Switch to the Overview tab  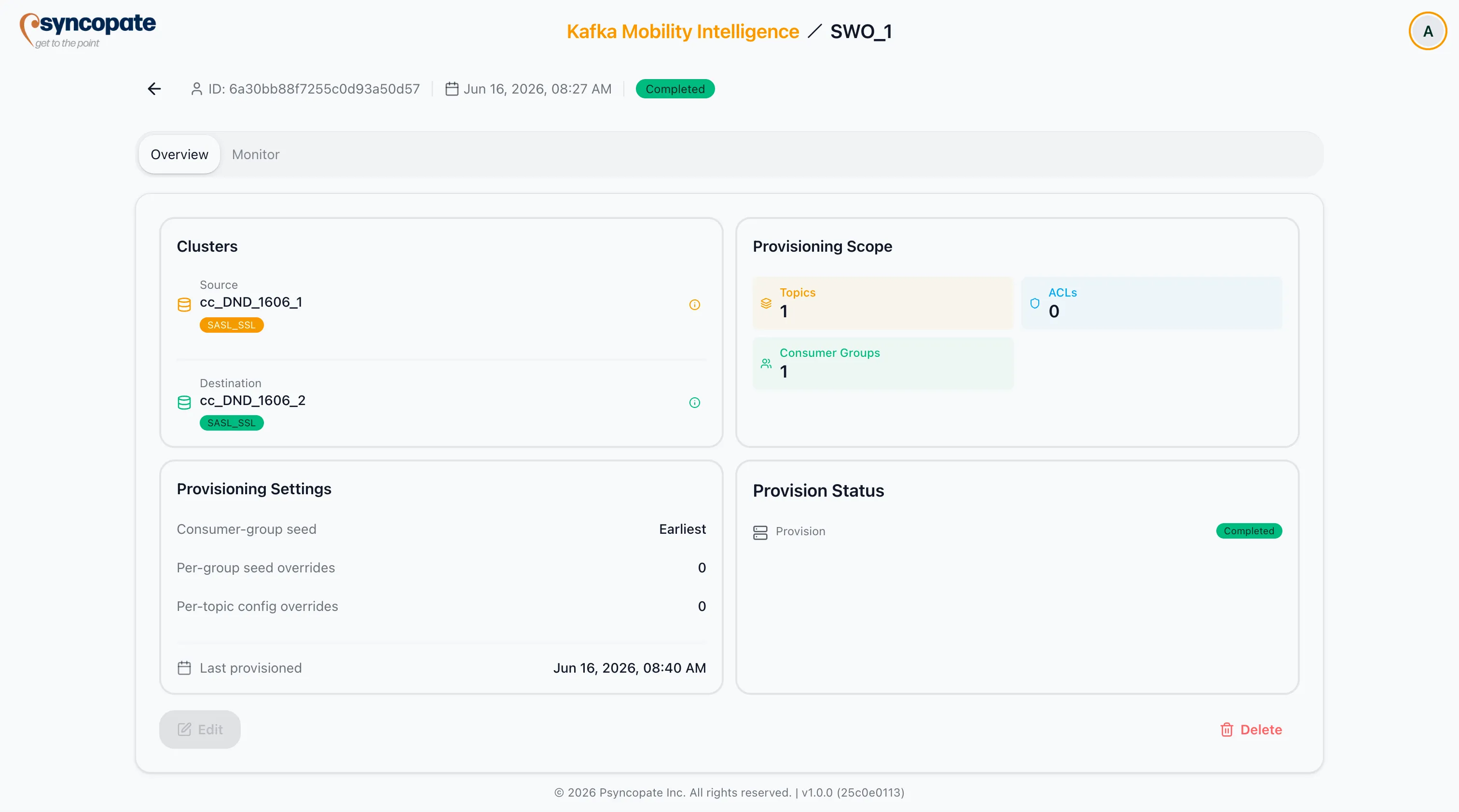point(179,154)
